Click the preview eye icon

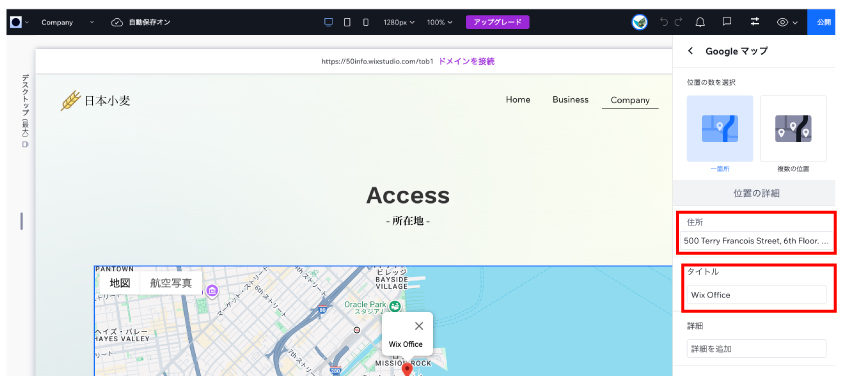[782, 22]
